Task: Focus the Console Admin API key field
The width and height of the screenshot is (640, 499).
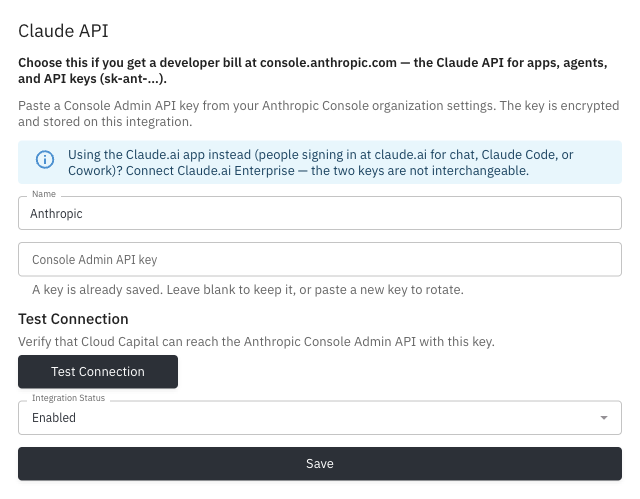Action: click(320, 259)
